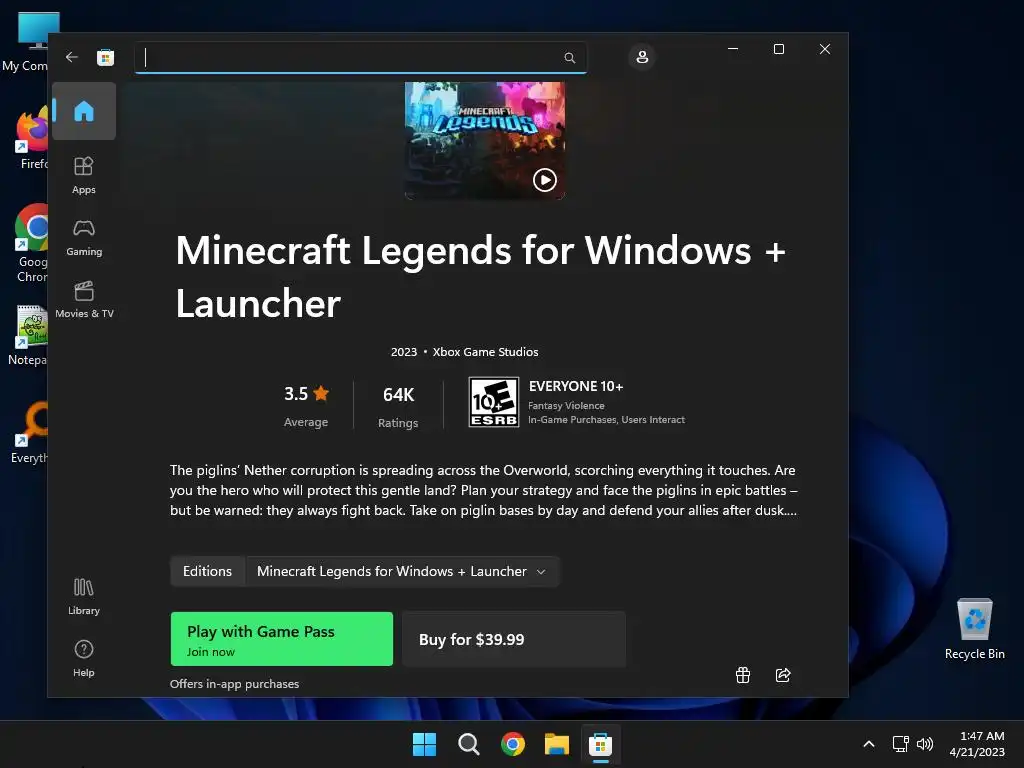Click the gift icon to buy as gift
1024x768 pixels.
pos(743,675)
